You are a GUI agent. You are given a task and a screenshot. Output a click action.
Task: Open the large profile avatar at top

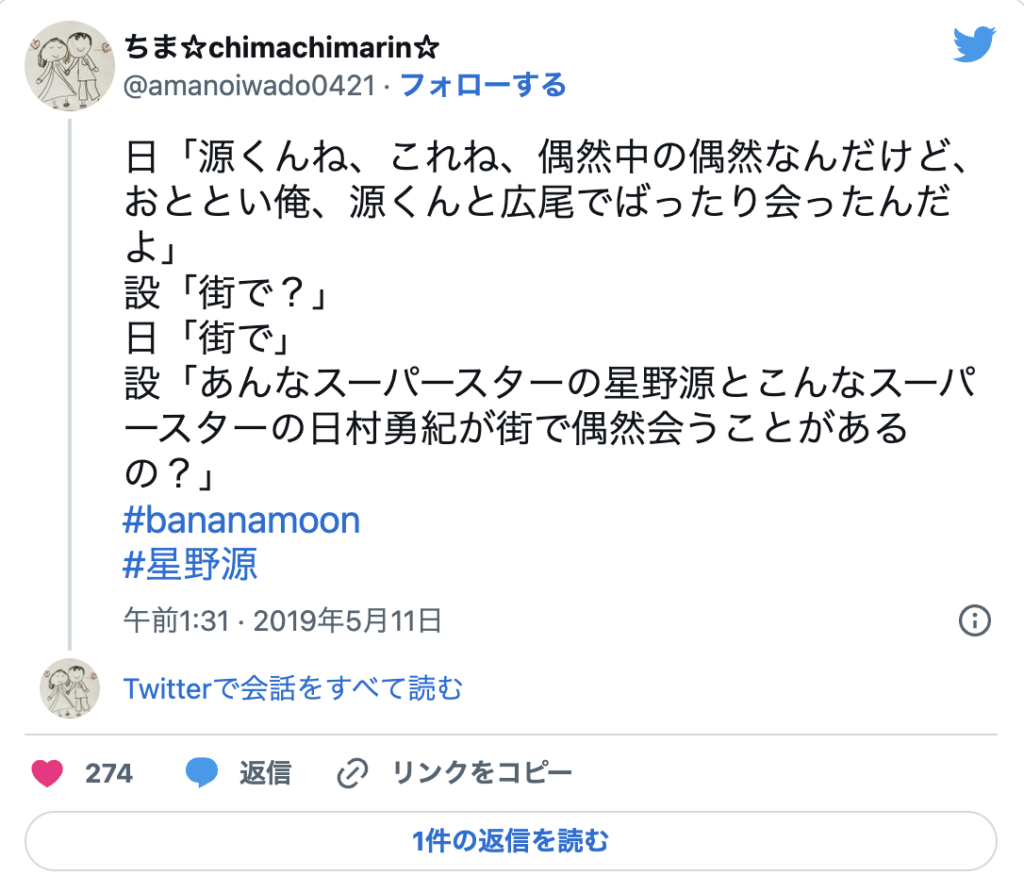tap(69, 65)
